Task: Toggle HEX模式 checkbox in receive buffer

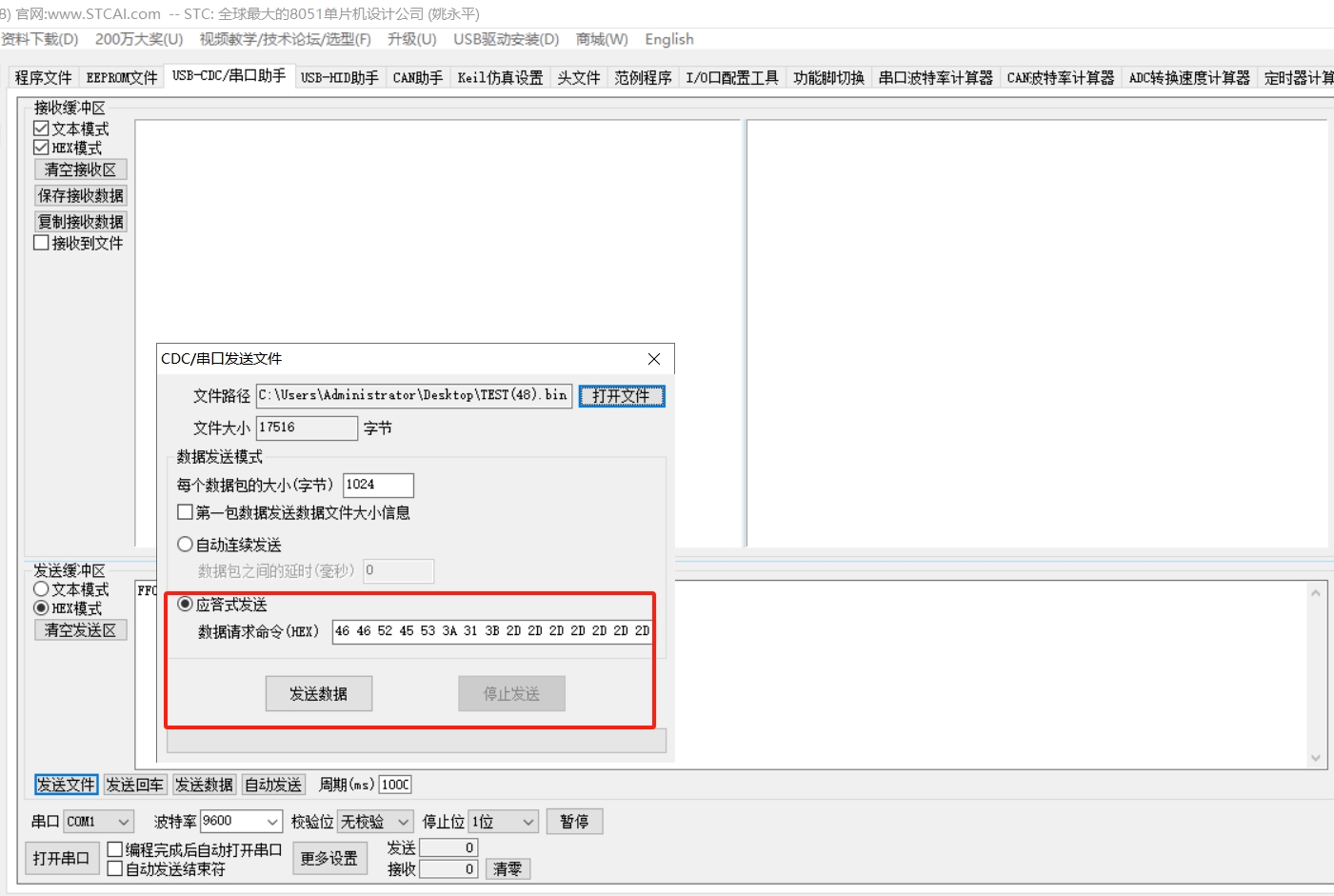Action: [41, 148]
